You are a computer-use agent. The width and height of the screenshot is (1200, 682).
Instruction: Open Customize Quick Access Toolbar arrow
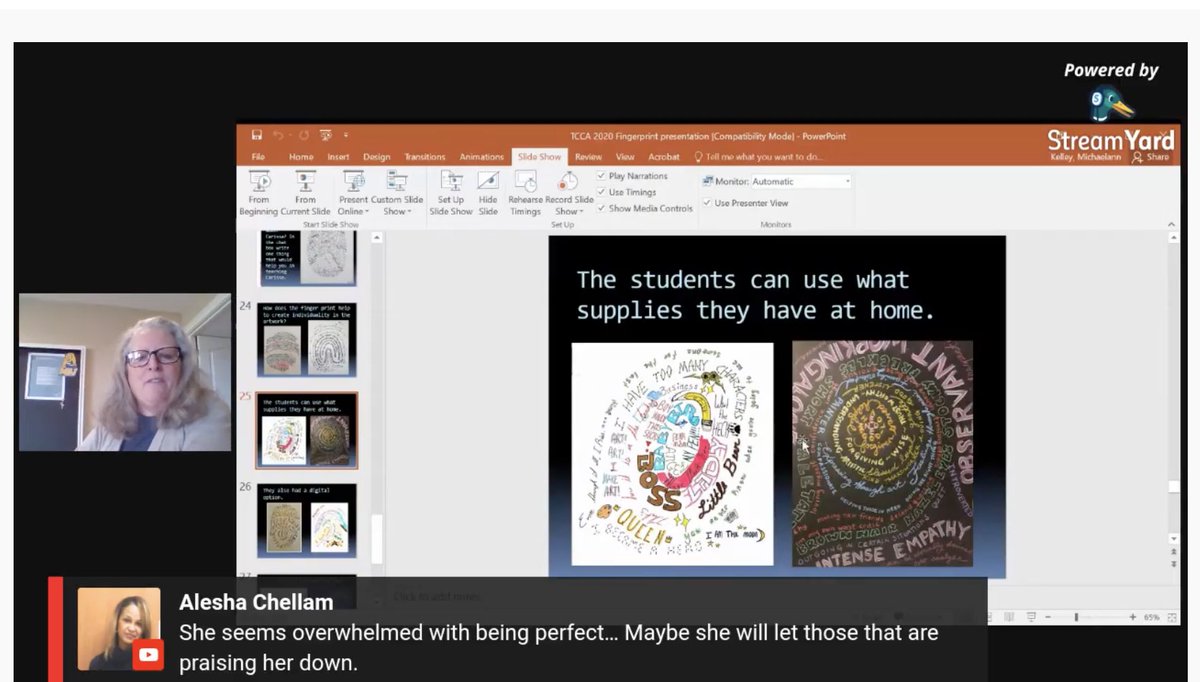click(x=346, y=135)
